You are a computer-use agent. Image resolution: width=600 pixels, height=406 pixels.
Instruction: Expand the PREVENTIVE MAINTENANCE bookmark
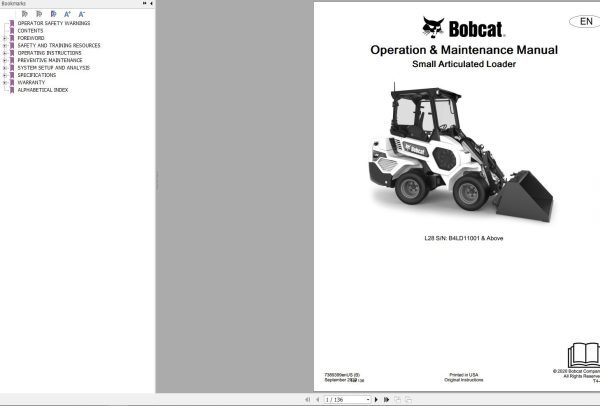click(5, 60)
